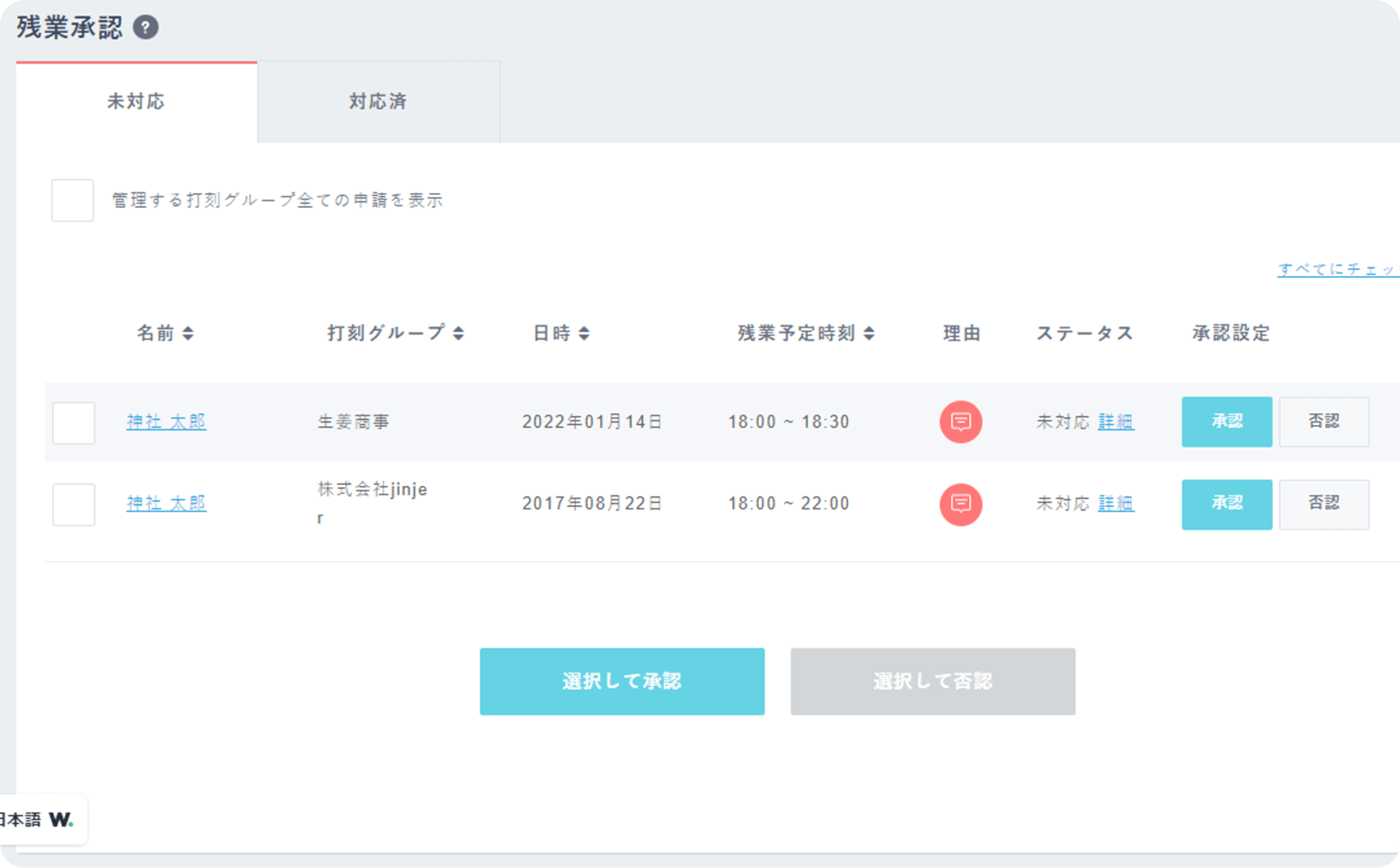The width and height of the screenshot is (1400, 868).
Task: Open 神社 太郎 link in 株式会社jinjer row
Action: (x=166, y=504)
